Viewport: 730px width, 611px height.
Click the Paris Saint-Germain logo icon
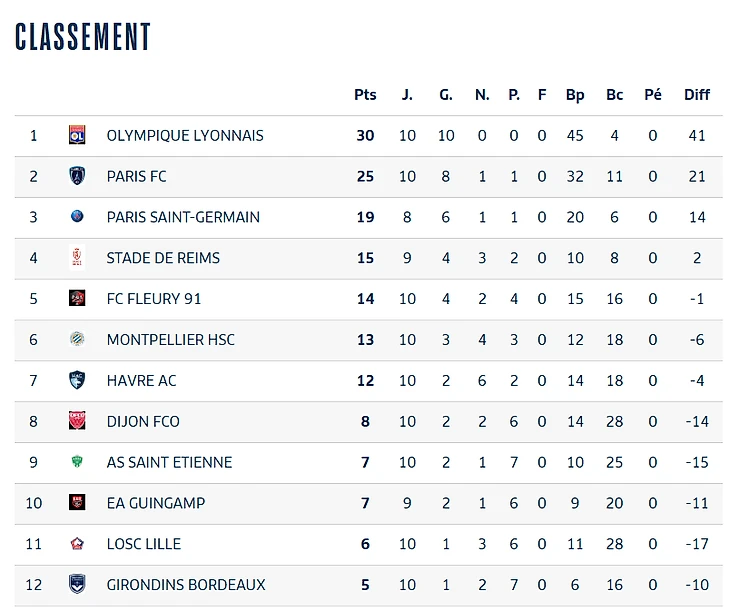pos(77,217)
